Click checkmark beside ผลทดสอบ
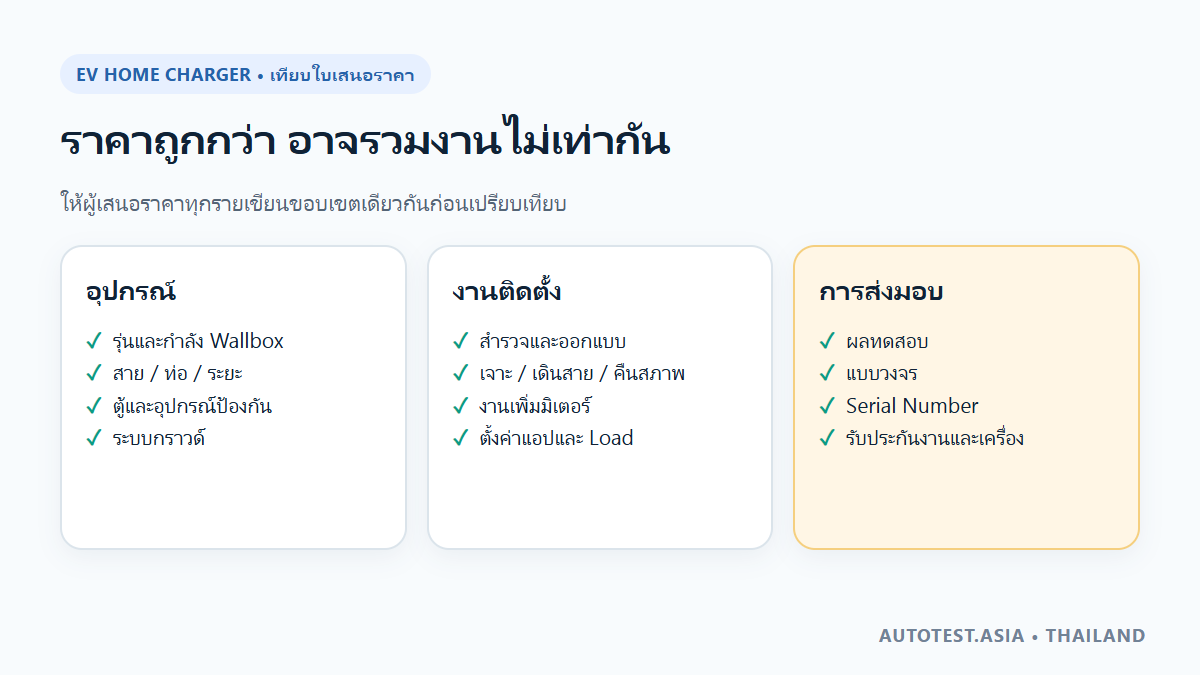 827,341
